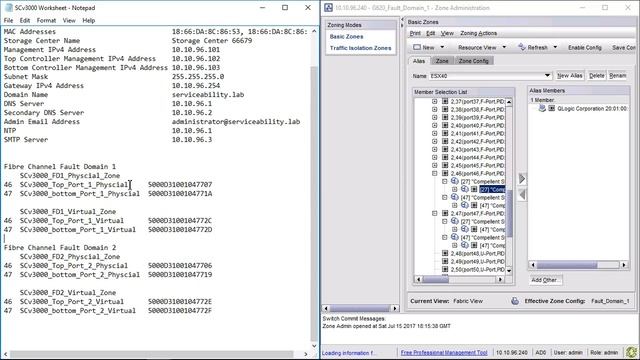Click the port icon of 2,40(port40) row

coord(445,125)
